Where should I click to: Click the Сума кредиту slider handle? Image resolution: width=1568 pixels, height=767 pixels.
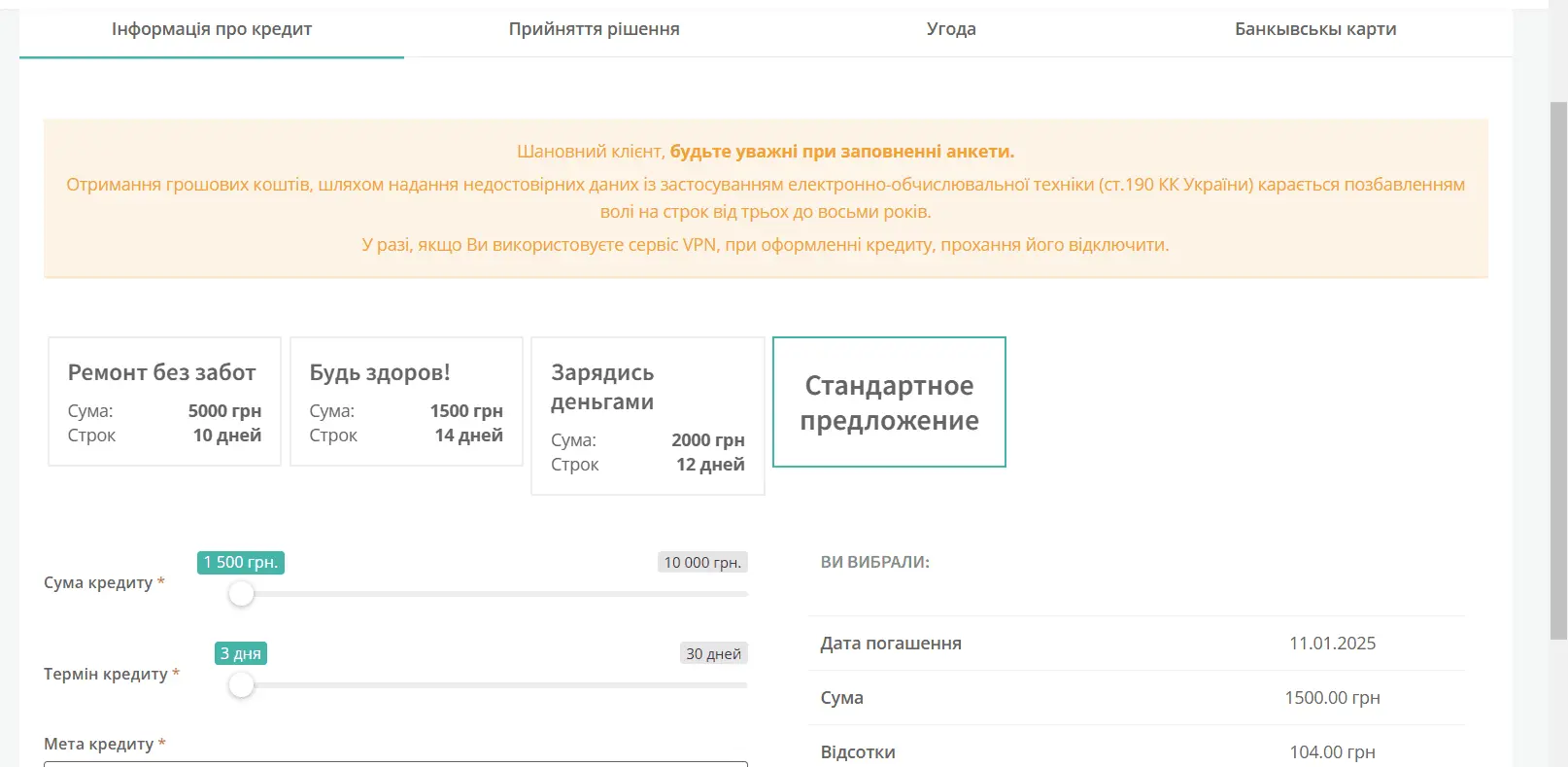[x=241, y=594]
